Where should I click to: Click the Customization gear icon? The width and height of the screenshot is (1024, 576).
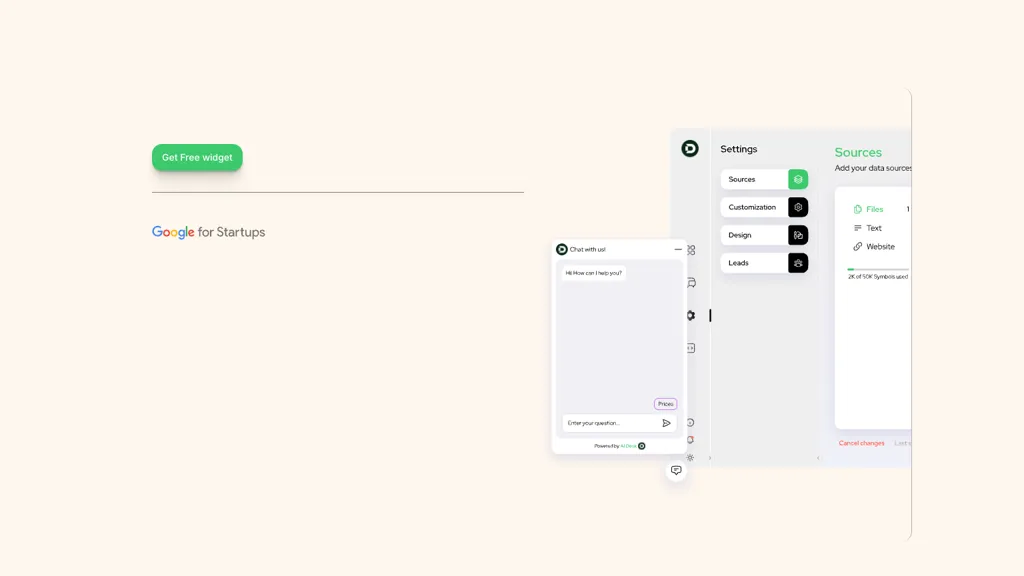pyautogui.click(x=798, y=207)
